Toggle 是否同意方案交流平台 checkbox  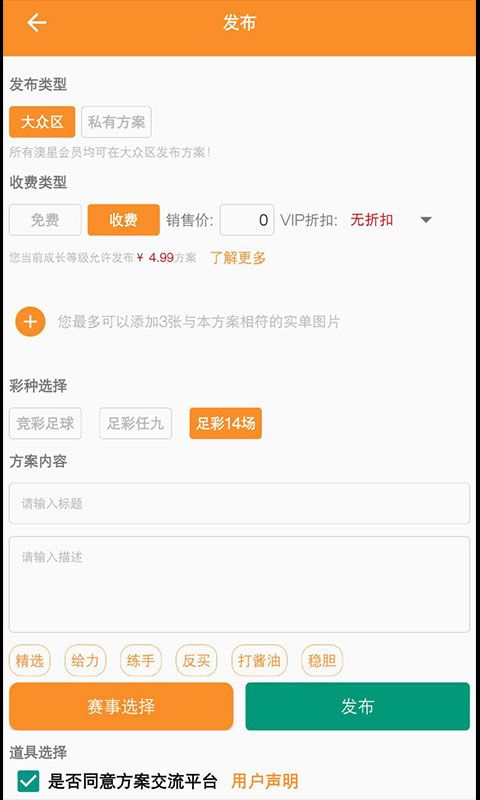pos(28,781)
